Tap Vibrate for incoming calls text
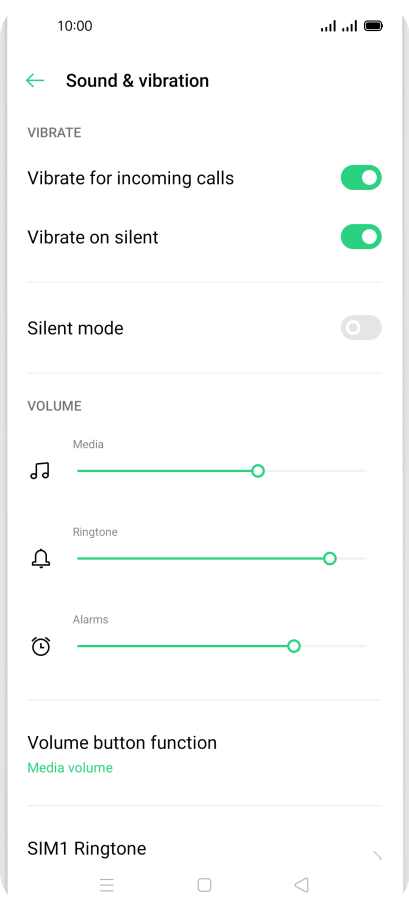 131,178
